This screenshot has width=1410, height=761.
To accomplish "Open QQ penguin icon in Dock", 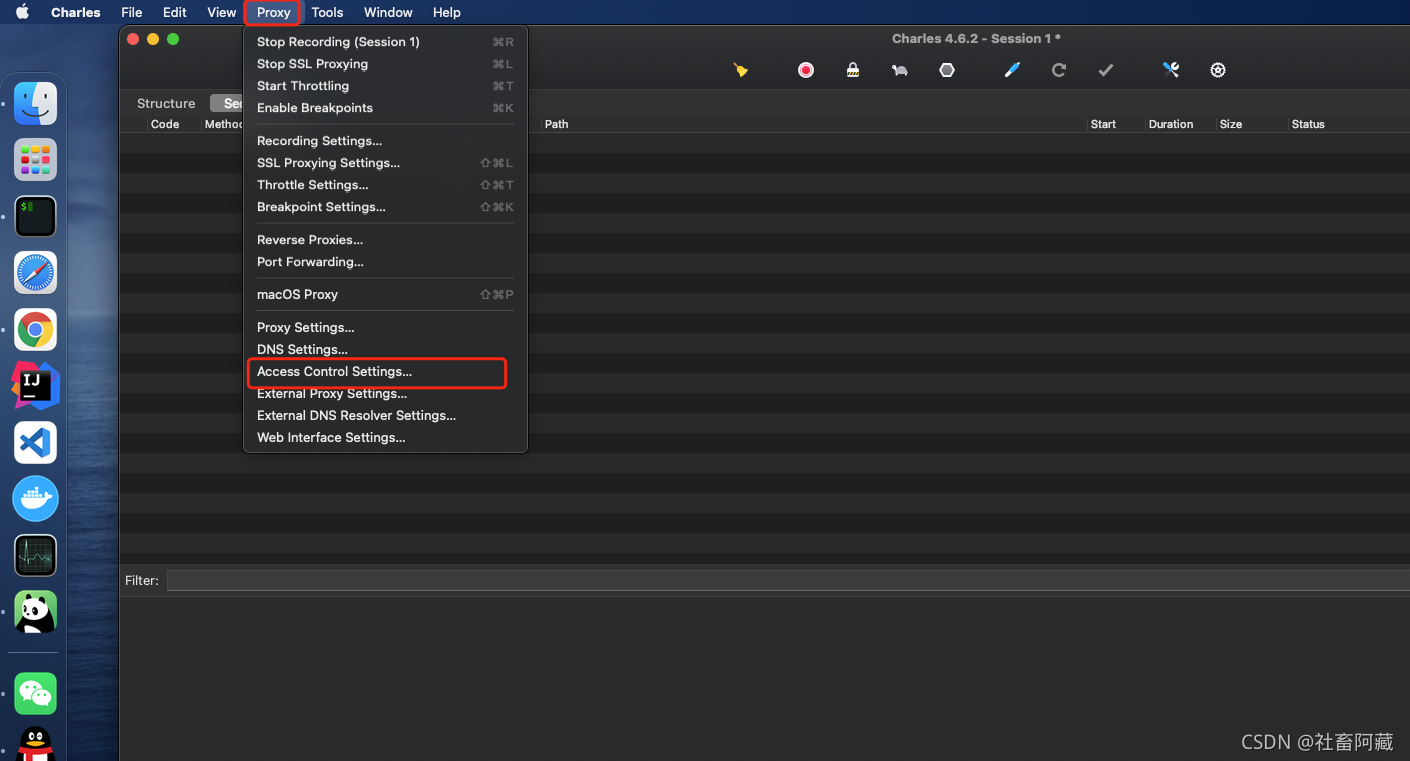I will pos(35,745).
